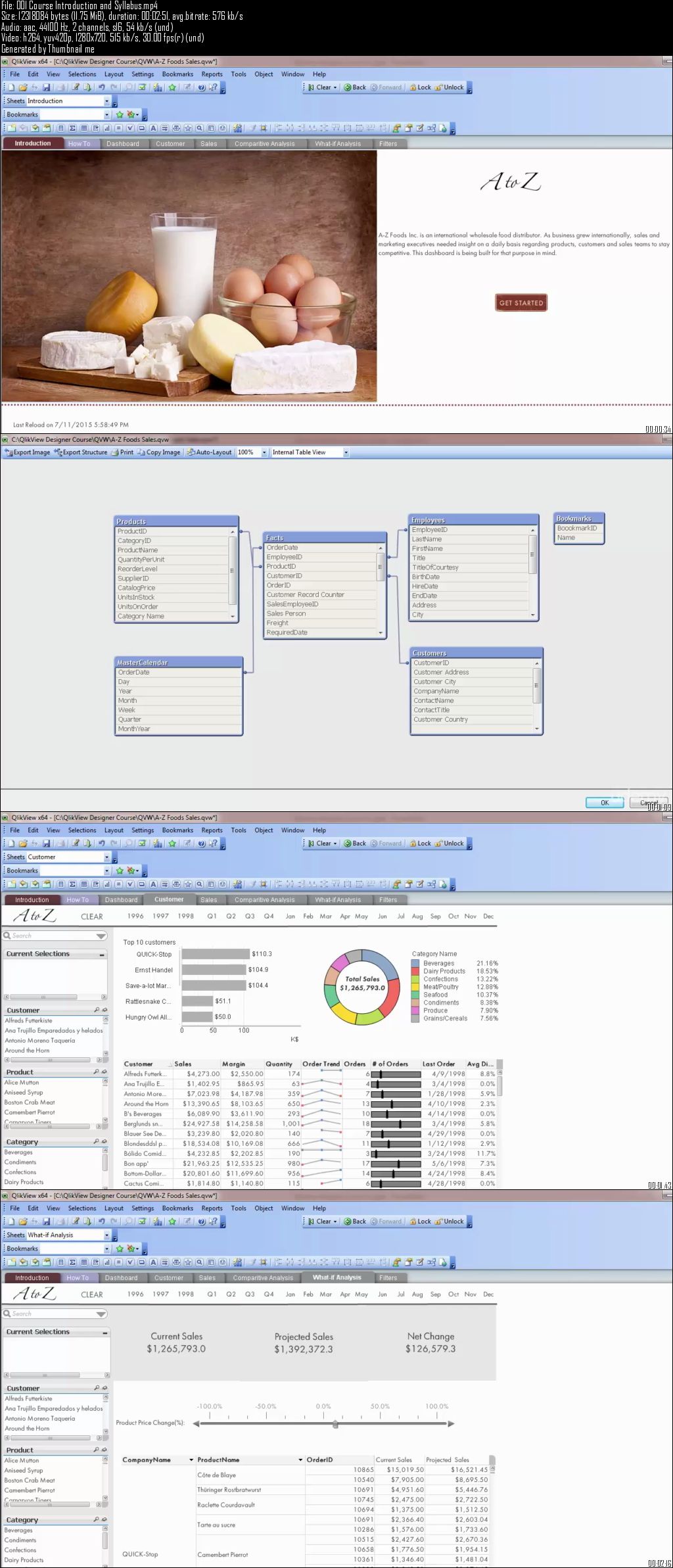
Task: Click Export Image in Table Viewer toolbar
Action: point(28,452)
